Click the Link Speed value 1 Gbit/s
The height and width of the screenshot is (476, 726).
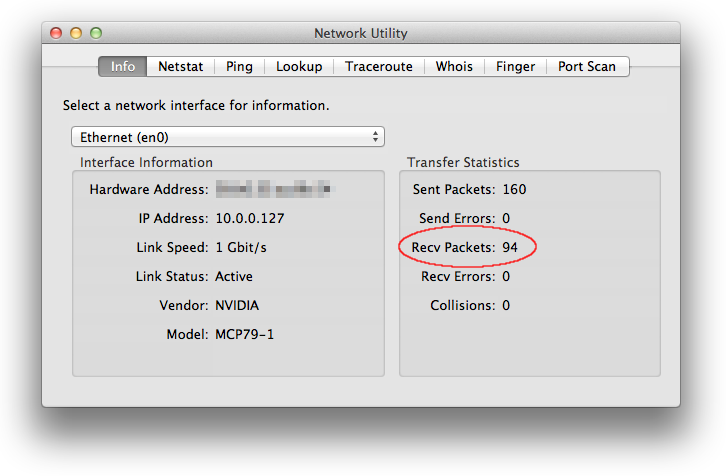241,247
